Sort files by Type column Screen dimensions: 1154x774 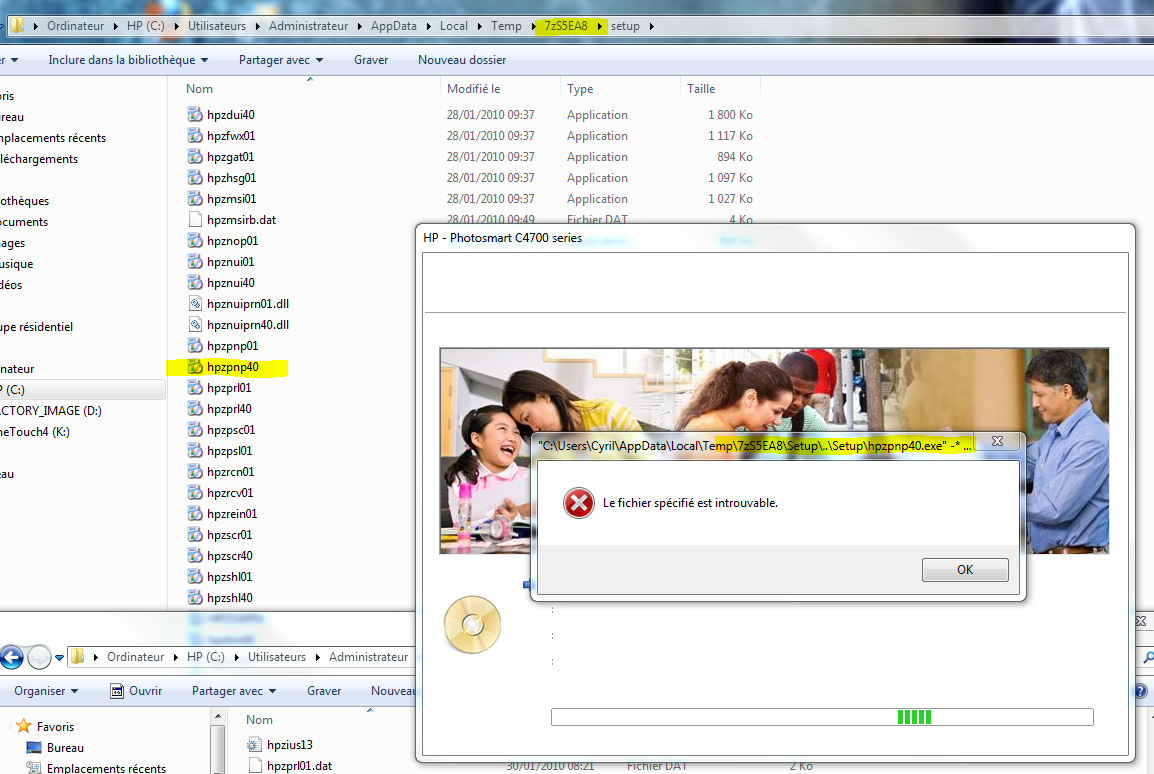click(580, 89)
